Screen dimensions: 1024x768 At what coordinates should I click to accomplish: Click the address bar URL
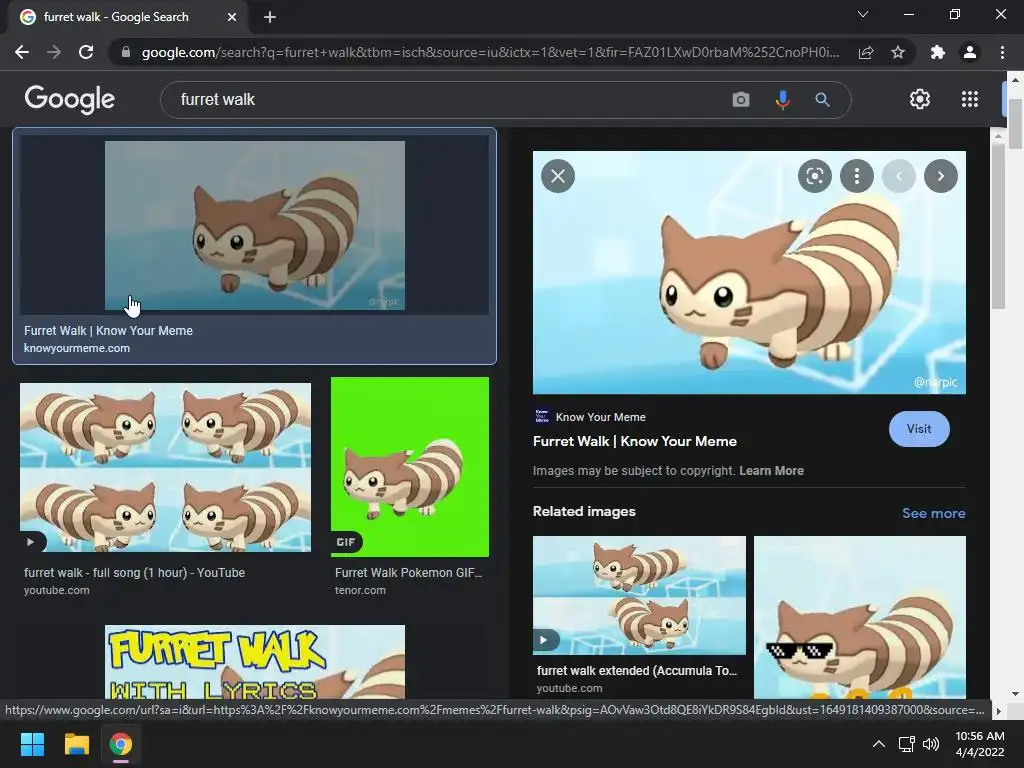tap(490, 52)
